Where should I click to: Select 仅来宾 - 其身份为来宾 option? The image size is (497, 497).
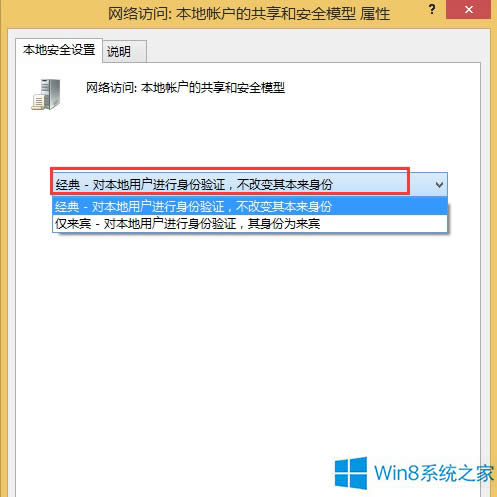tap(250, 223)
